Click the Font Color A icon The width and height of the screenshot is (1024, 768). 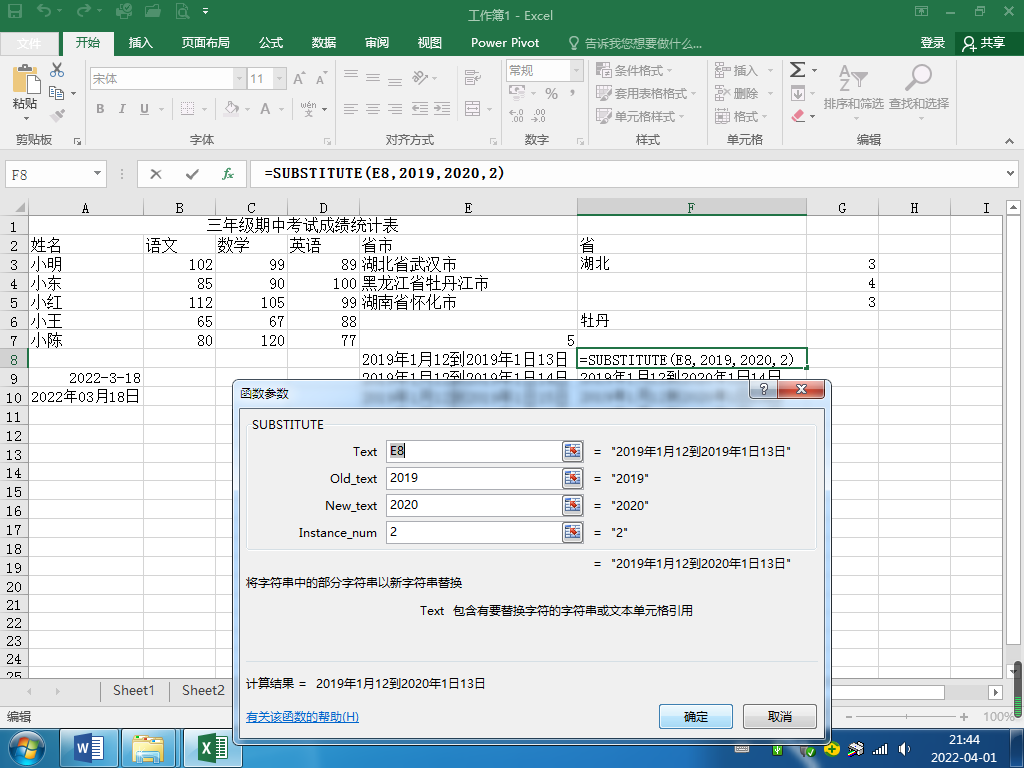pos(265,108)
